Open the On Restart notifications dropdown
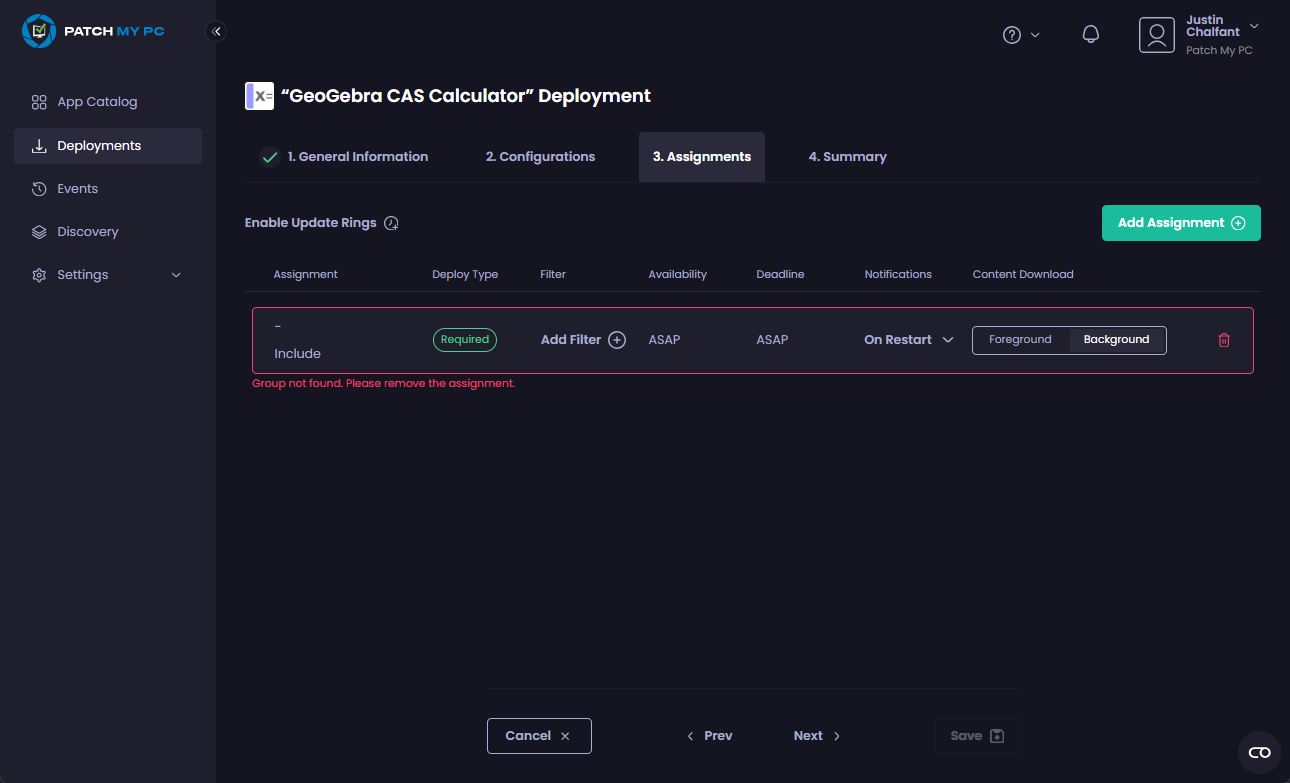 tap(908, 340)
